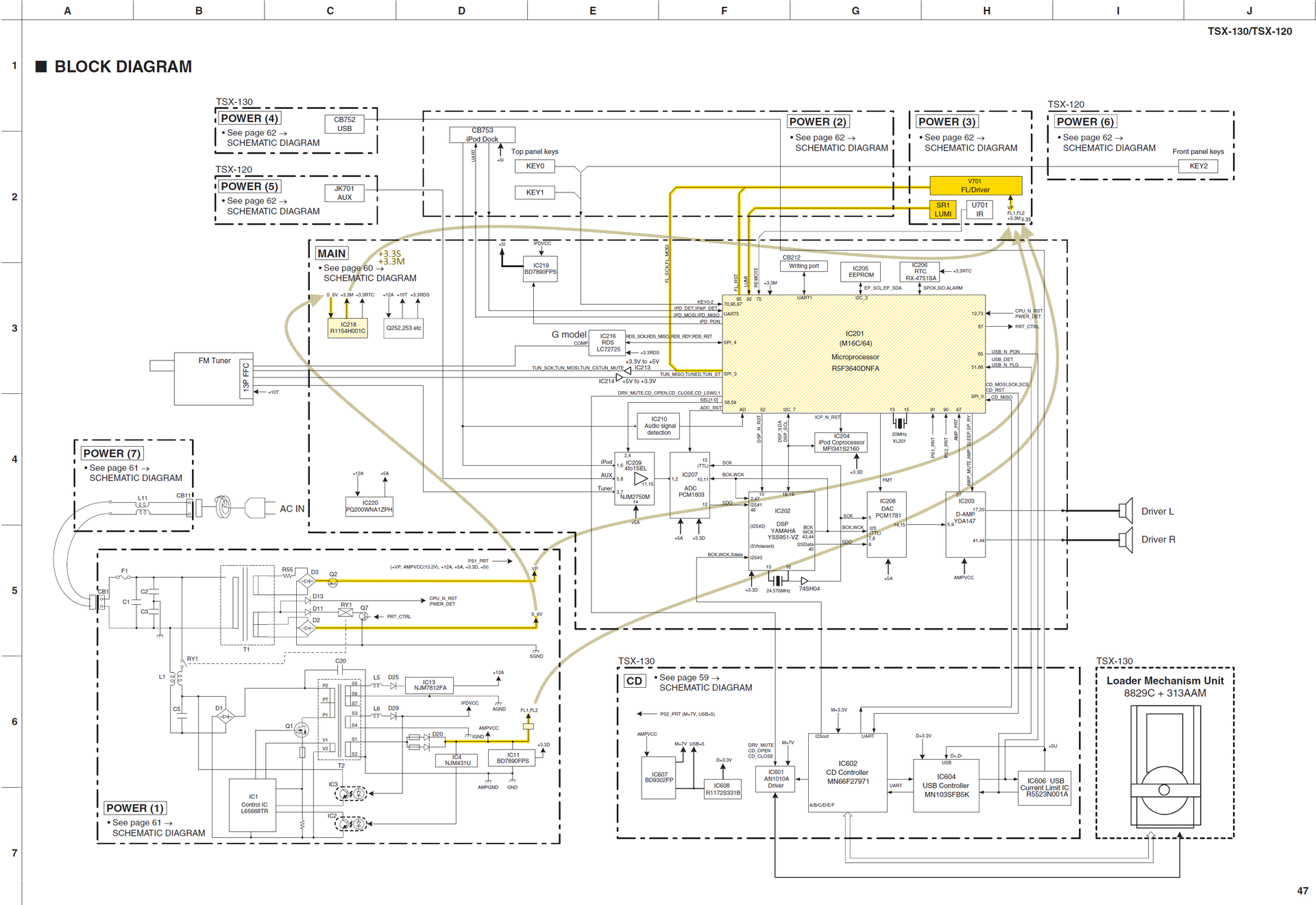Click the POWER (5) section label
The image size is (1316, 905).
pyautogui.click(x=249, y=186)
